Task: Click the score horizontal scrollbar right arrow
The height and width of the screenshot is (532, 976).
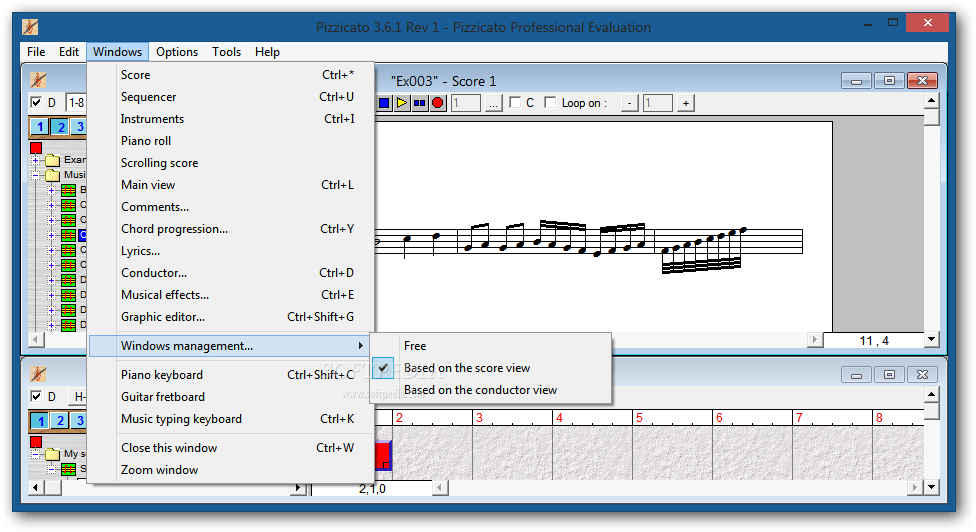Action: 814,340
